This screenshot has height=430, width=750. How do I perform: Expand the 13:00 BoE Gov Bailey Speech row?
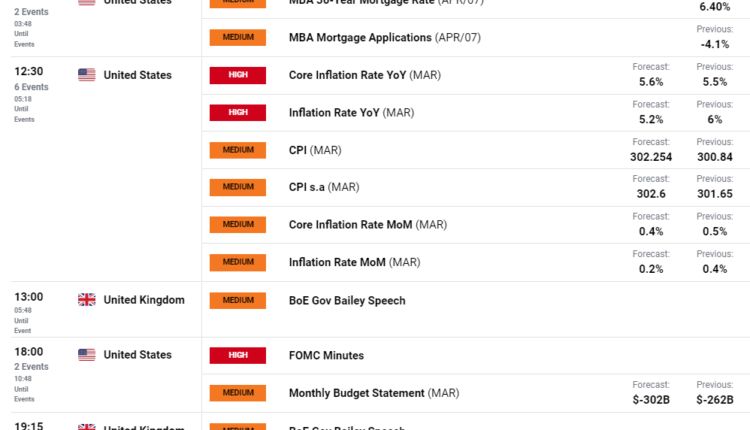[x=347, y=300]
